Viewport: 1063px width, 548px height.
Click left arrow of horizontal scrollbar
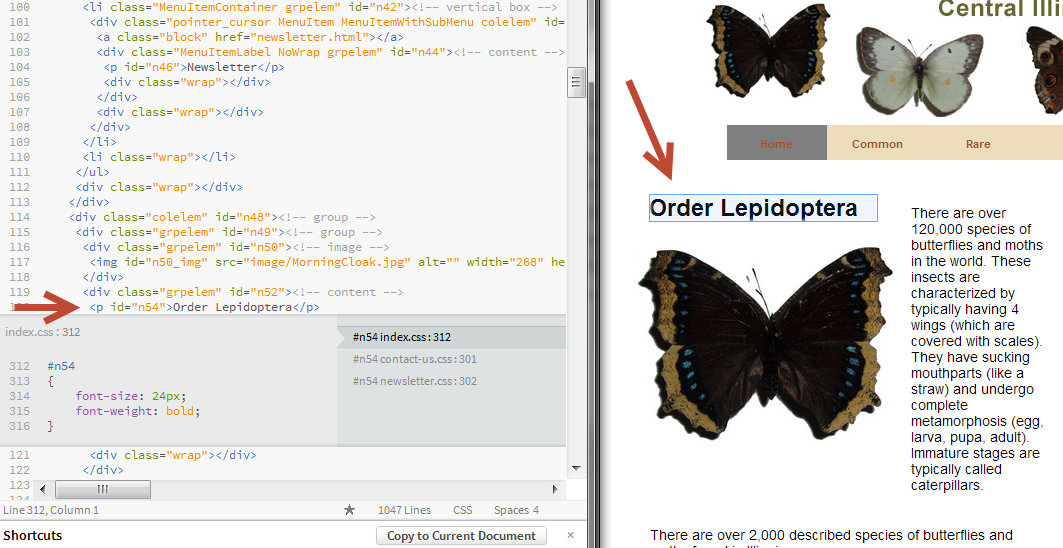click(x=42, y=489)
